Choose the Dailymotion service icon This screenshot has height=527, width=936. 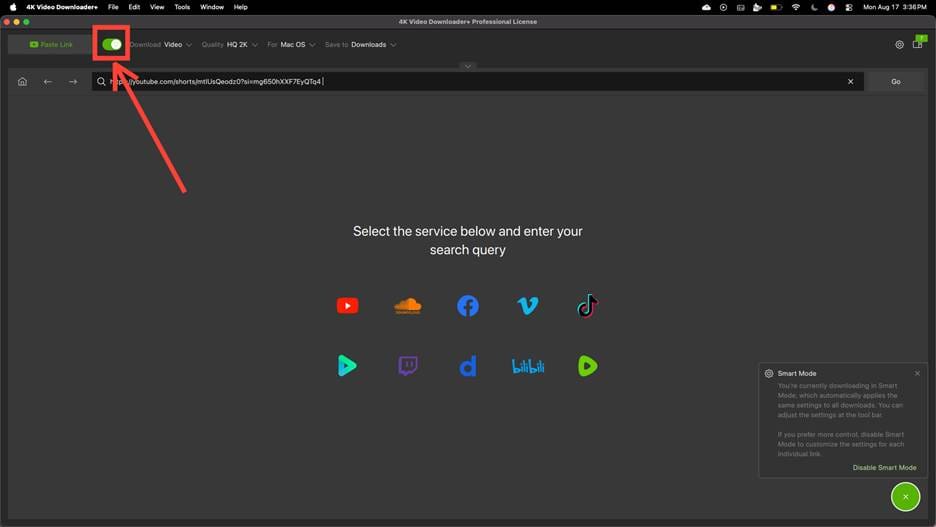click(x=468, y=366)
